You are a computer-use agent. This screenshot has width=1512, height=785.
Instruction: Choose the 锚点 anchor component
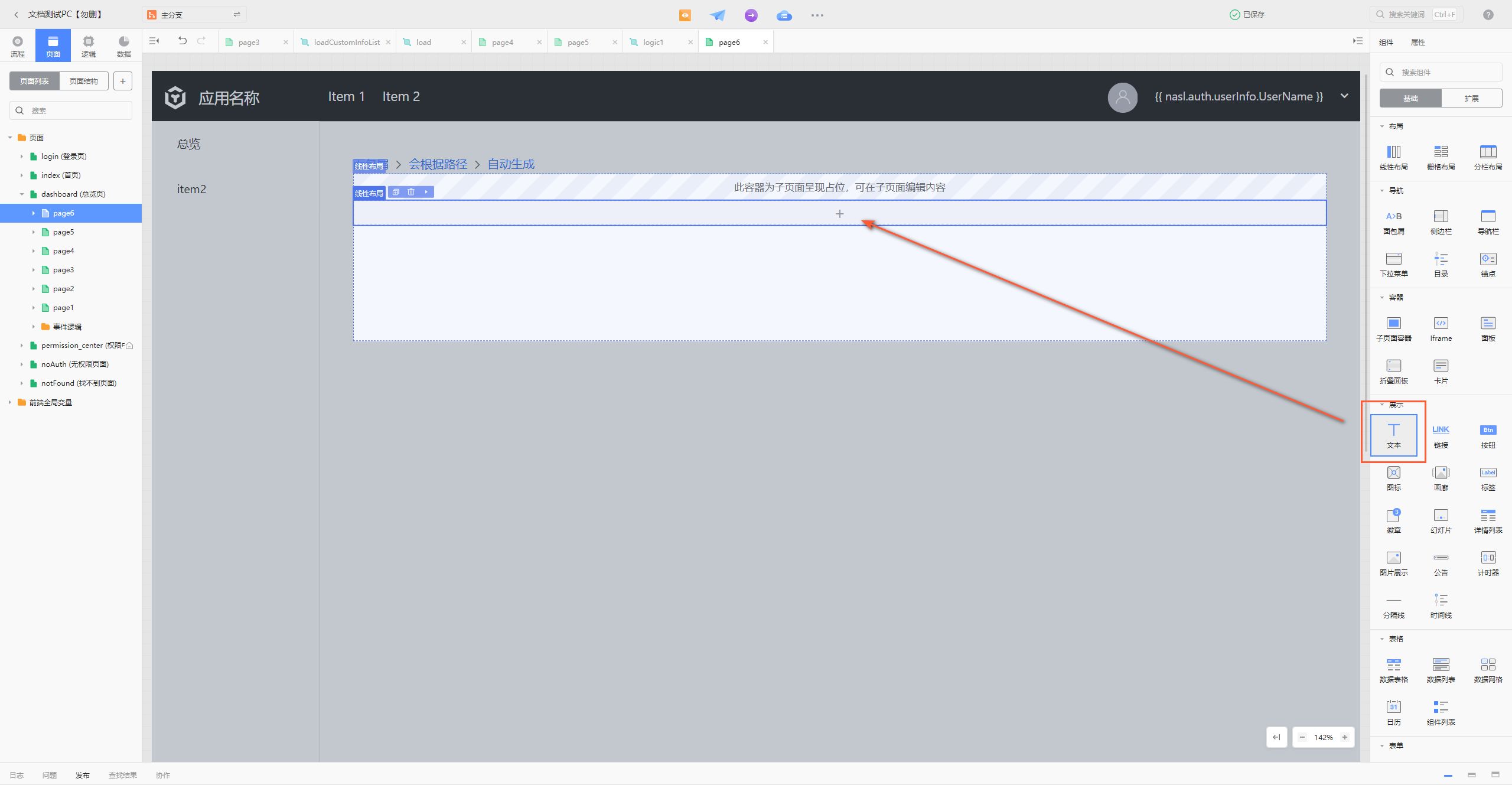(x=1488, y=264)
